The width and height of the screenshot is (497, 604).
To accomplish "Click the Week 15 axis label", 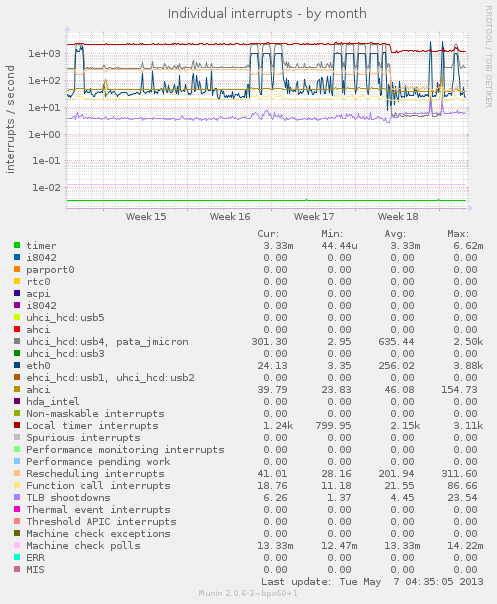I will tap(146, 216).
